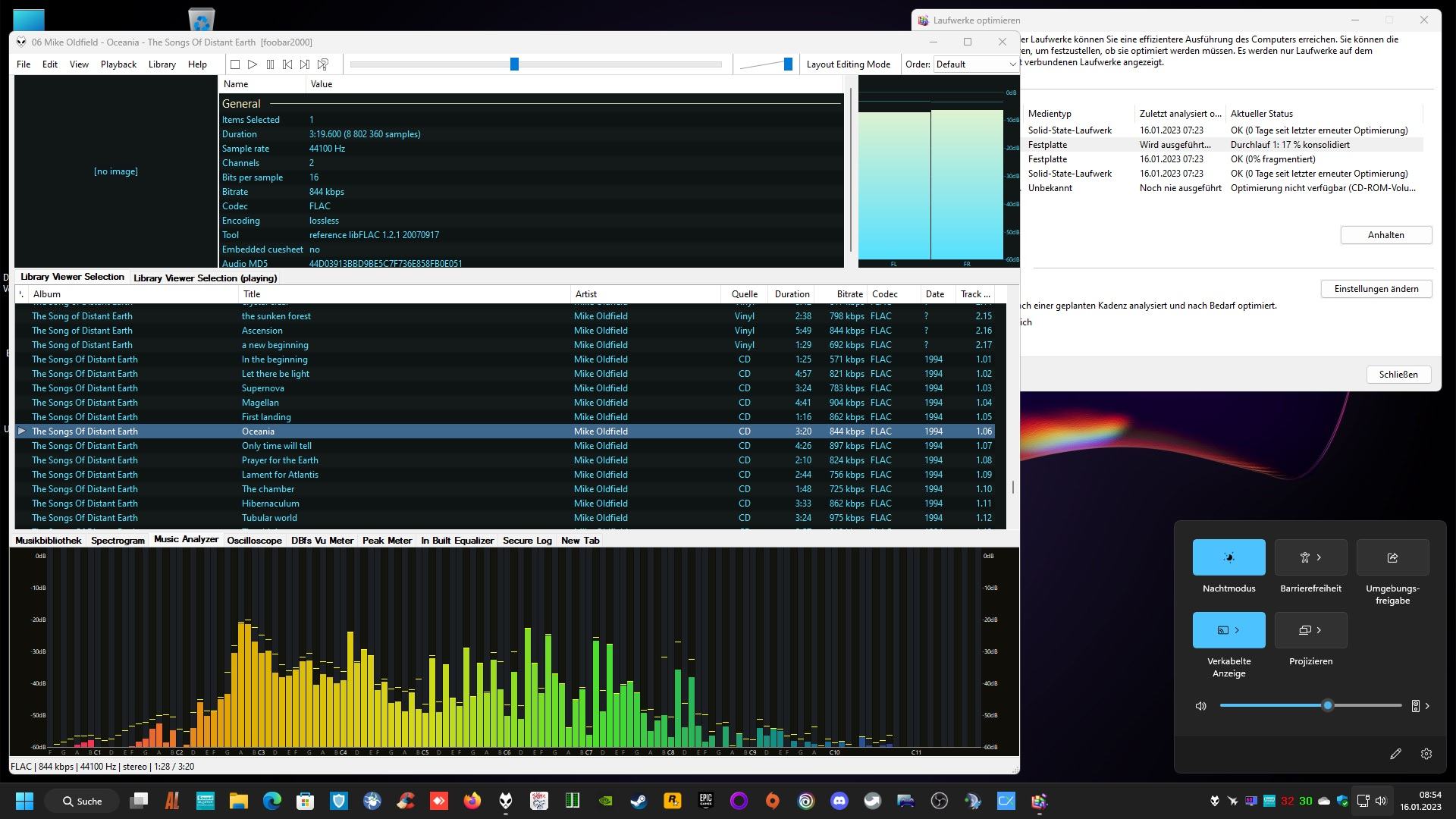Open the Playback menu
Screen dimensions: 1456x819
pyautogui.click(x=118, y=64)
